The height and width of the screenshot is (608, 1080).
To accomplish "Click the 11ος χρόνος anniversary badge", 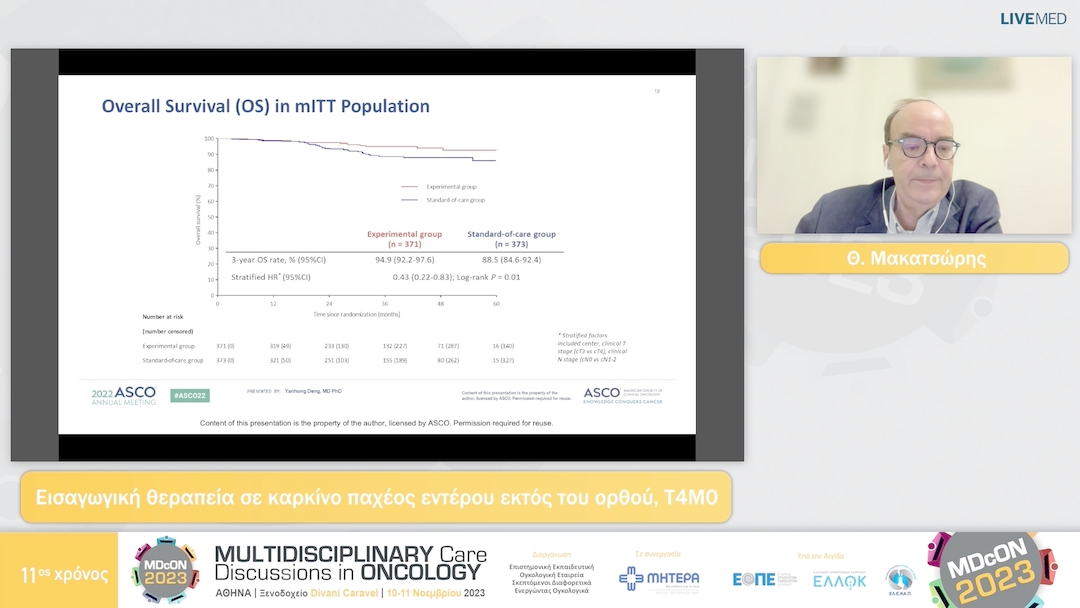I will [64, 575].
